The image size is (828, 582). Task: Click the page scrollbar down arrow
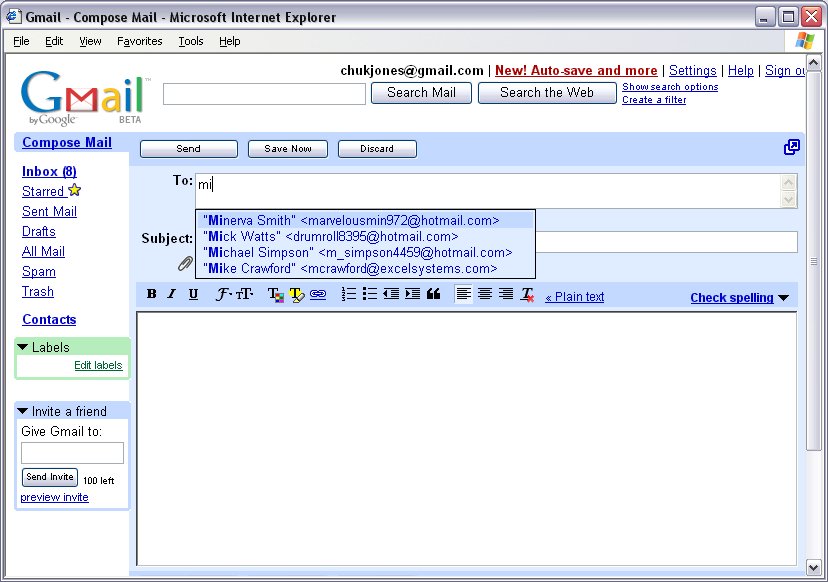tap(814, 568)
